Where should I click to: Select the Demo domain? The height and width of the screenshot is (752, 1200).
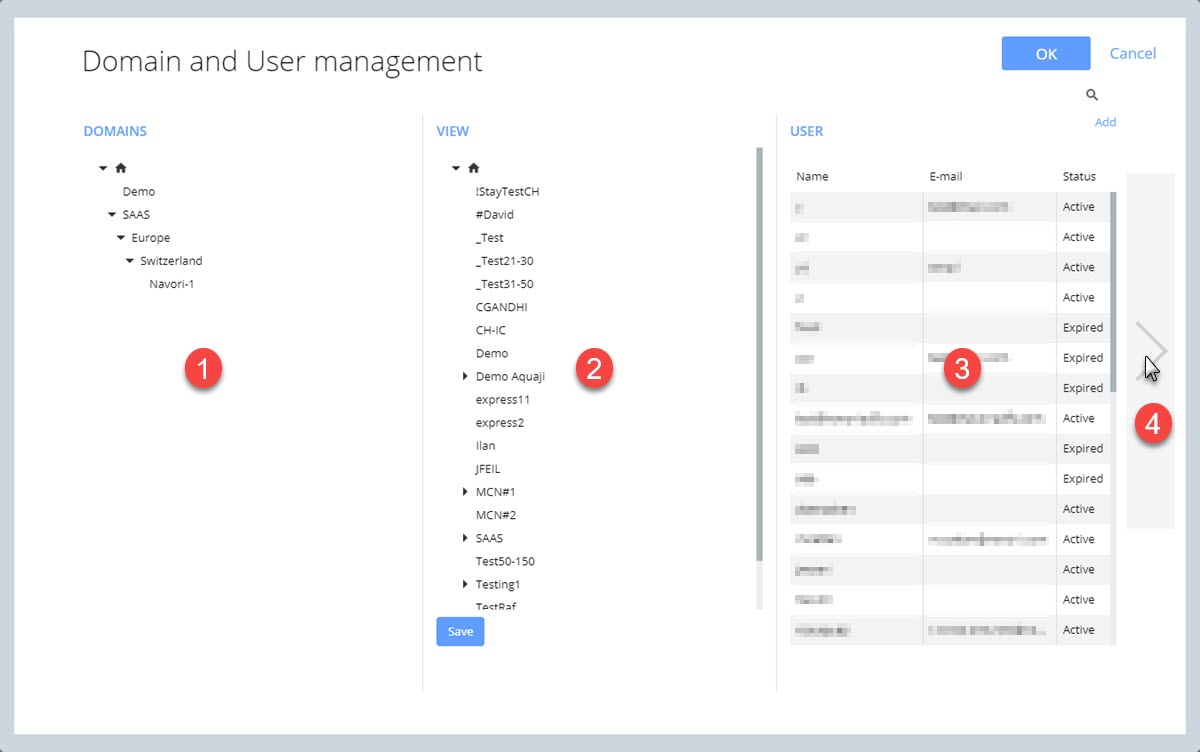139,191
